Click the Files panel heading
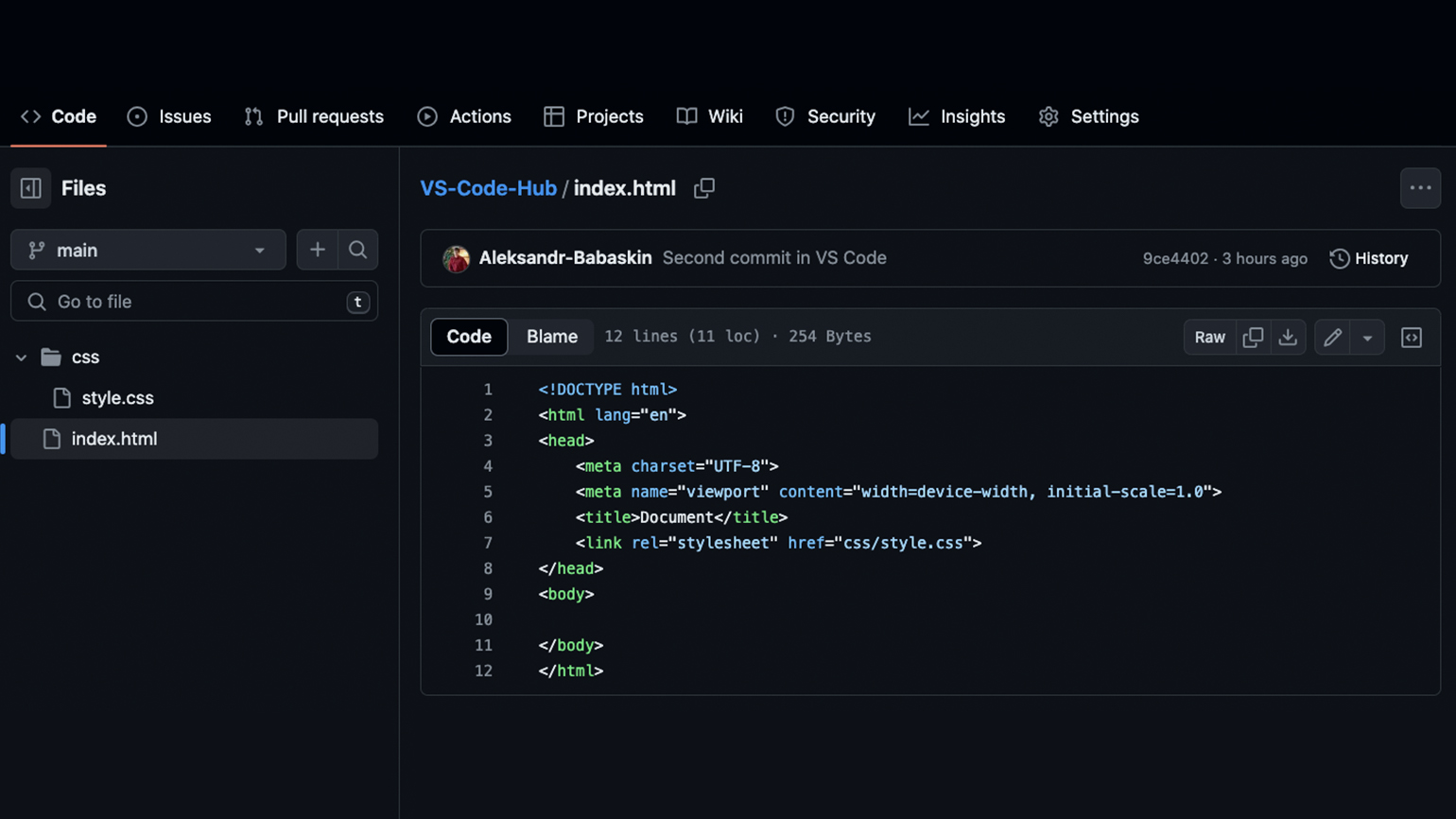 click(83, 188)
